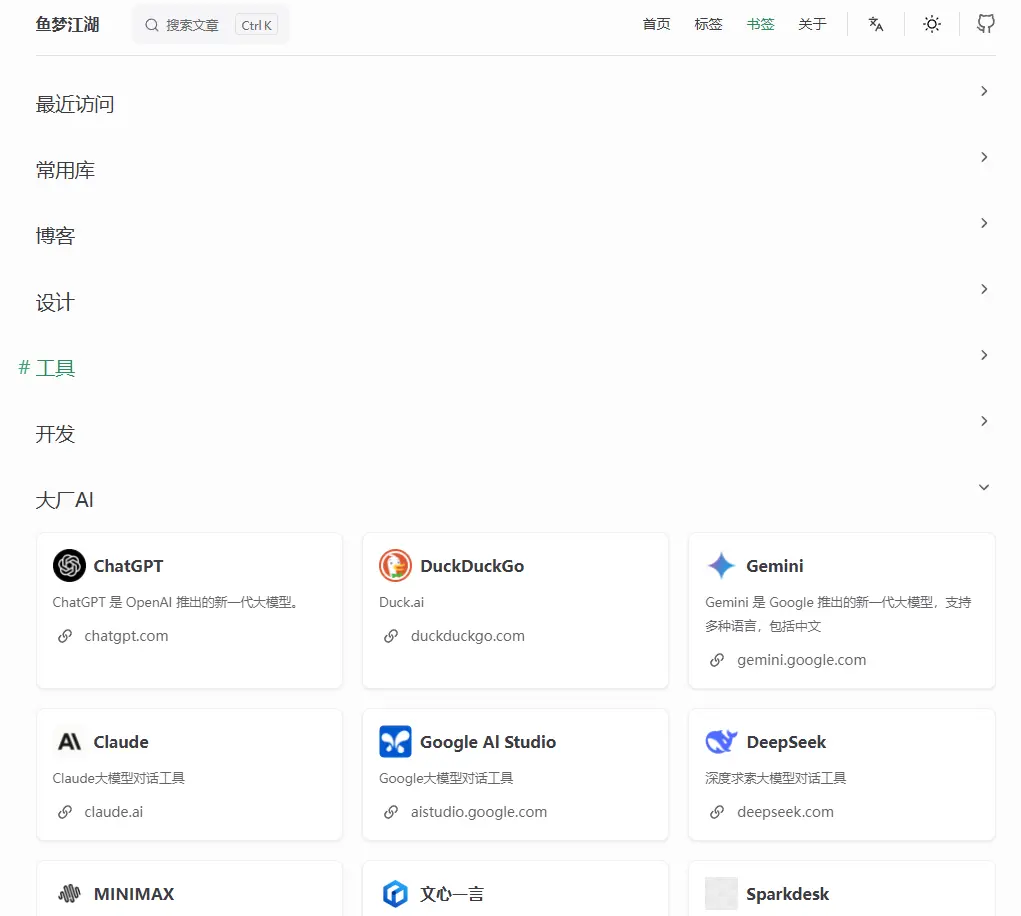This screenshot has height=916, width=1021.
Task: Click the Google AI Studio logo
Action: (x=395, y=742)
